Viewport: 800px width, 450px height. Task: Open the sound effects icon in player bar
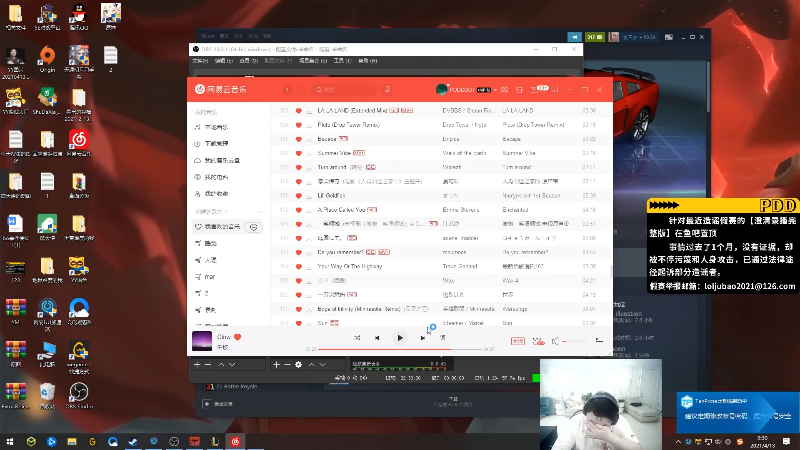pos(538,341)
